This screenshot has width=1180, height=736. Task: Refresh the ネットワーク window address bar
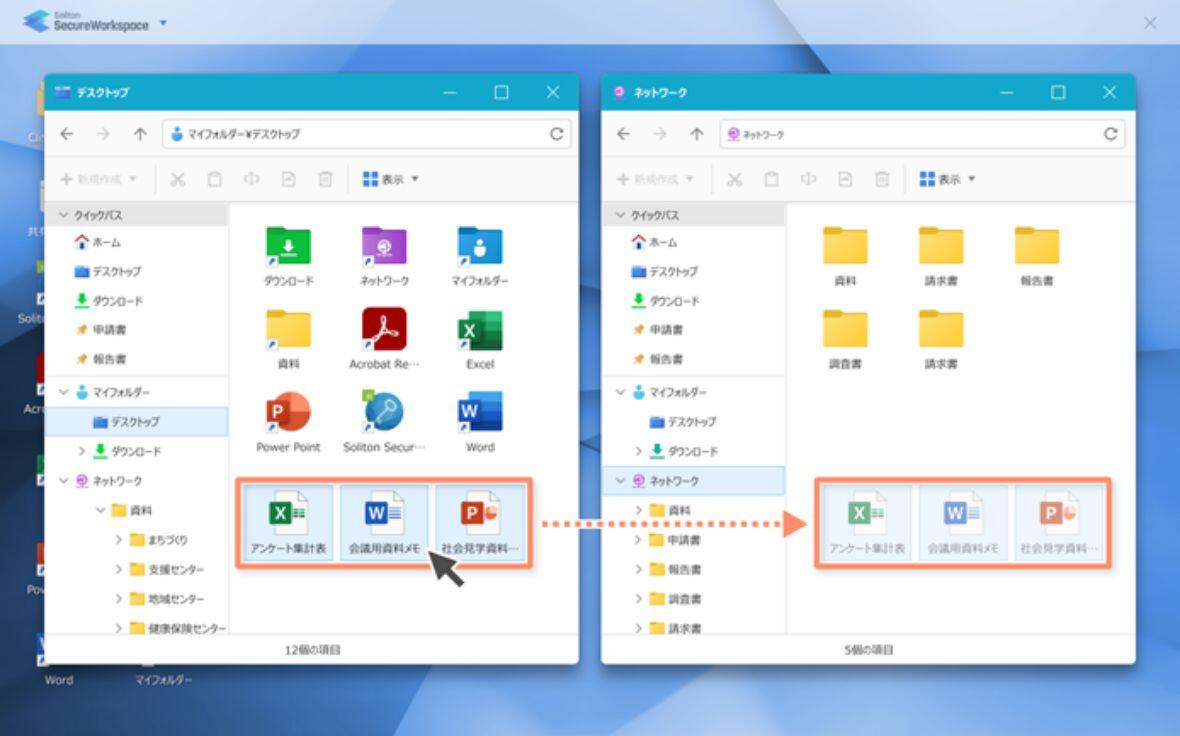pos(1110,134)
